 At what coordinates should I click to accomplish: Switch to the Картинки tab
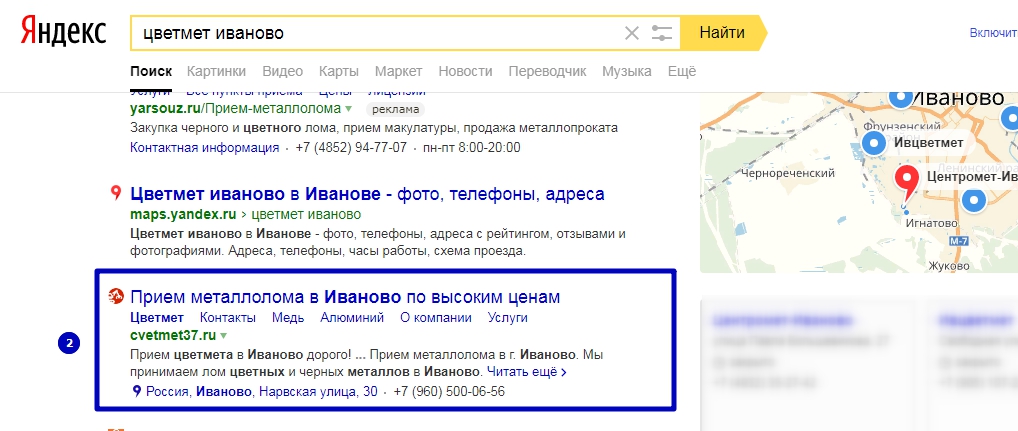click(217, 71)
